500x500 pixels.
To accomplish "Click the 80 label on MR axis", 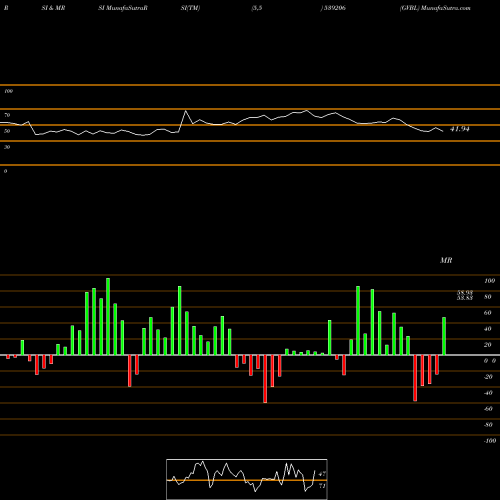I will [487, 297].
